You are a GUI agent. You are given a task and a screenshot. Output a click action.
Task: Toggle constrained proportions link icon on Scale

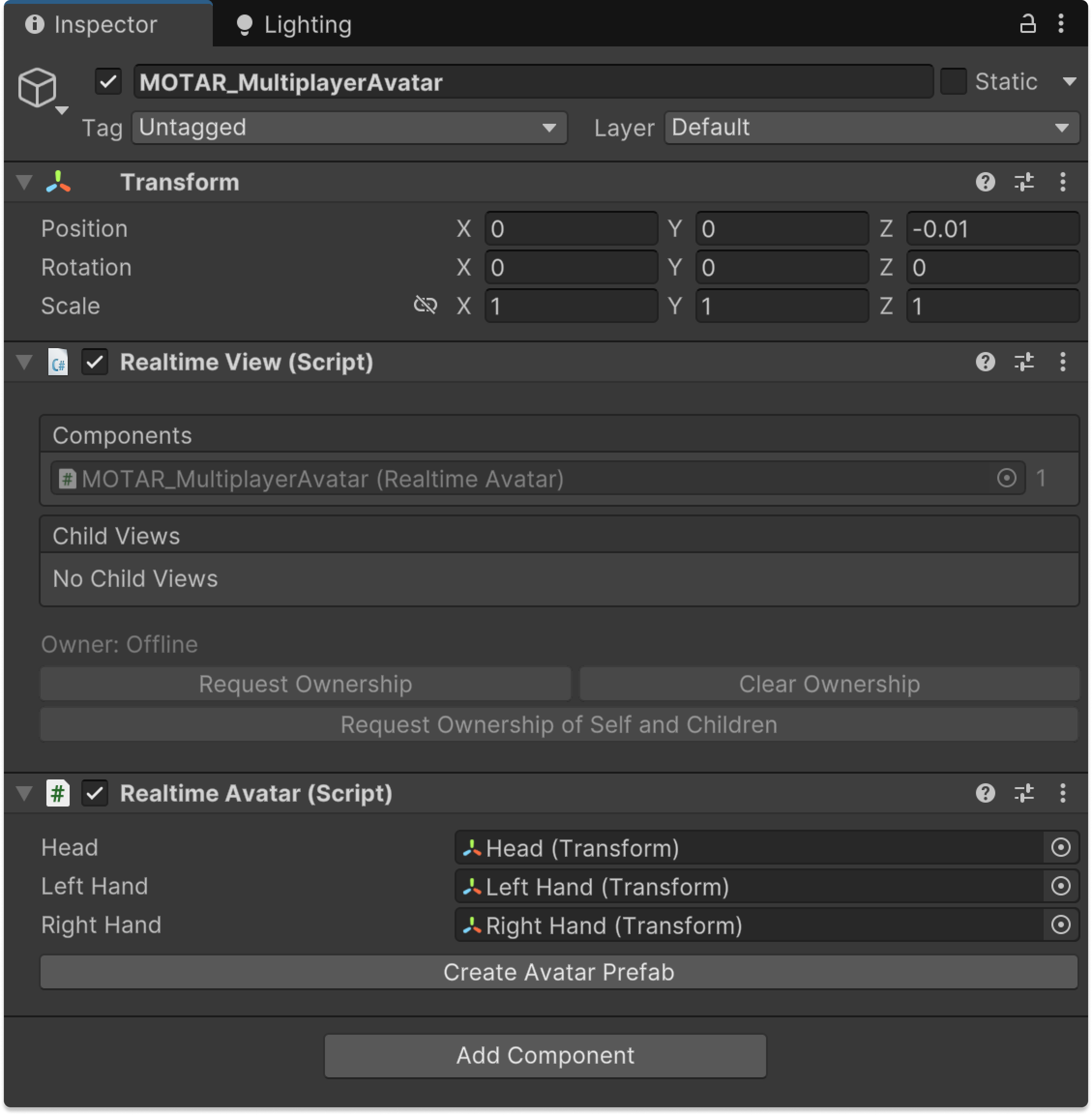click(x=425, y=305)
